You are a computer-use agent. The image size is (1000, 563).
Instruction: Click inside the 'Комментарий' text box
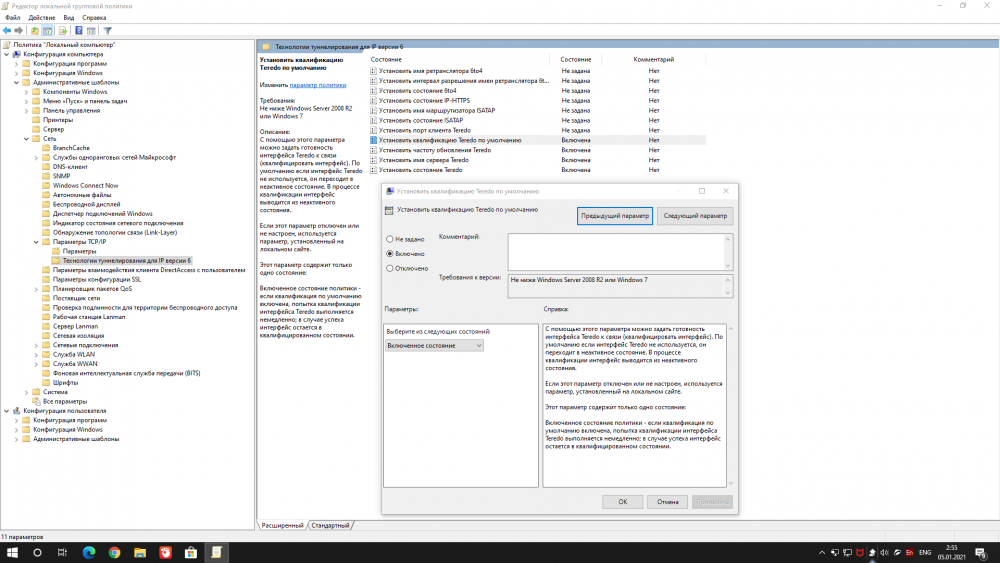click(x=616, y=251)
